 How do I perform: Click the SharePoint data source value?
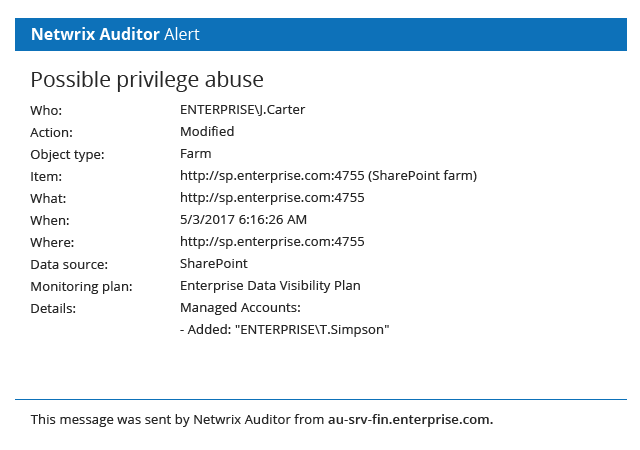click(x=213, y=264)
